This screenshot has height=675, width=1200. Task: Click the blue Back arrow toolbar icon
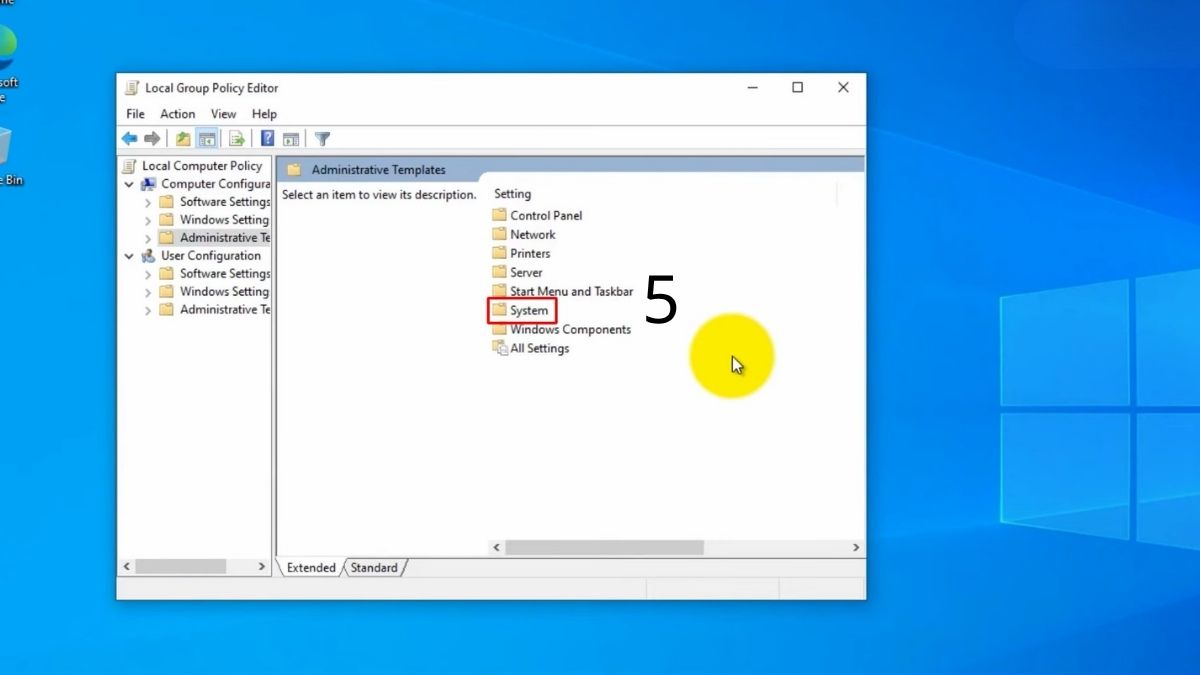tap(129, 139)
